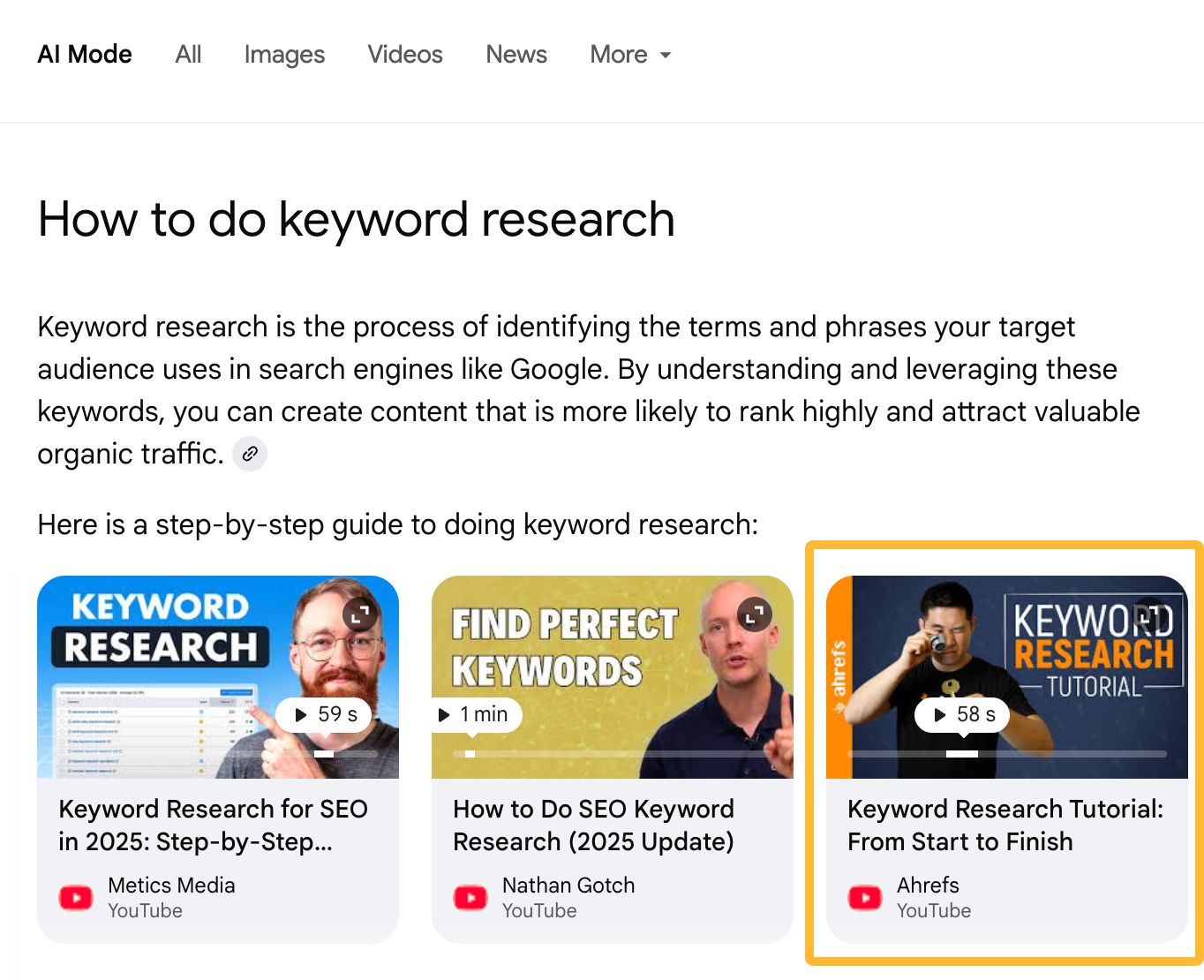Open the Keyword Research for SEO in 2025 link
The height and width of the screenshot is (980, 1204).
[x=213, y=825]
